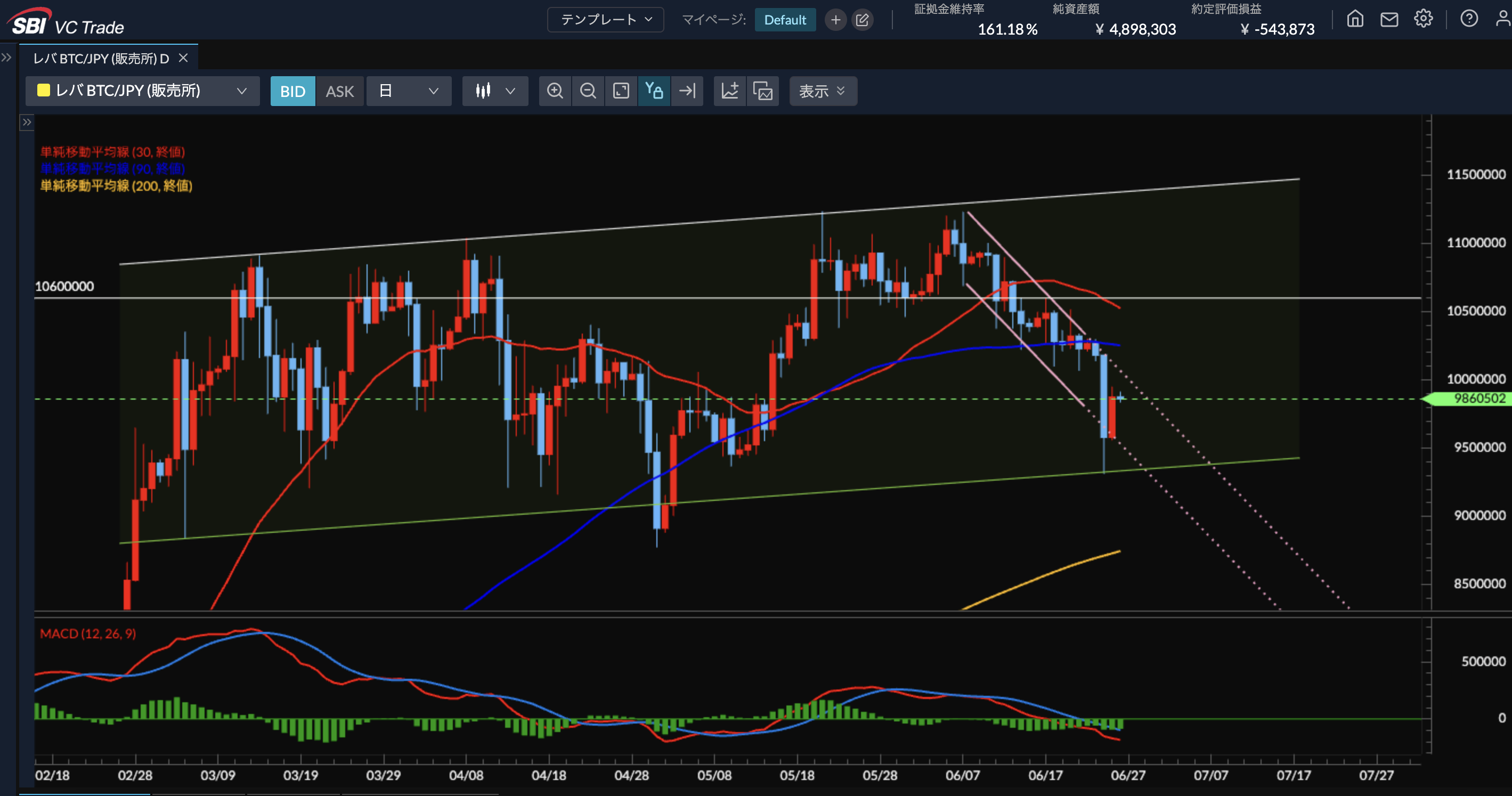Toggle the Y-axis lock
This screenshot has width=1512, height=796.
[653, 91]
